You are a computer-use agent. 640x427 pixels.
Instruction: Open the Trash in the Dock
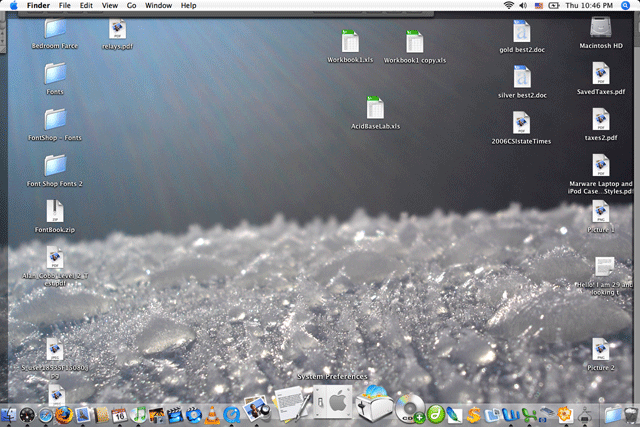631,415
